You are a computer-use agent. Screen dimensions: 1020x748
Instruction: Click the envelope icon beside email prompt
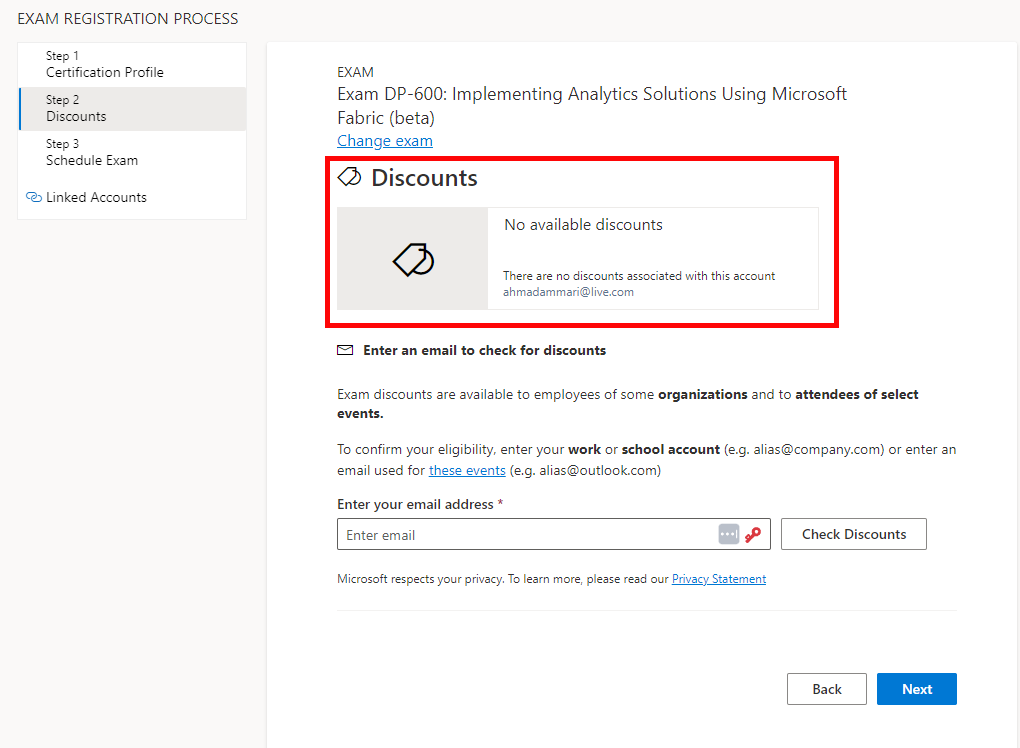click(x=345, y=351)
